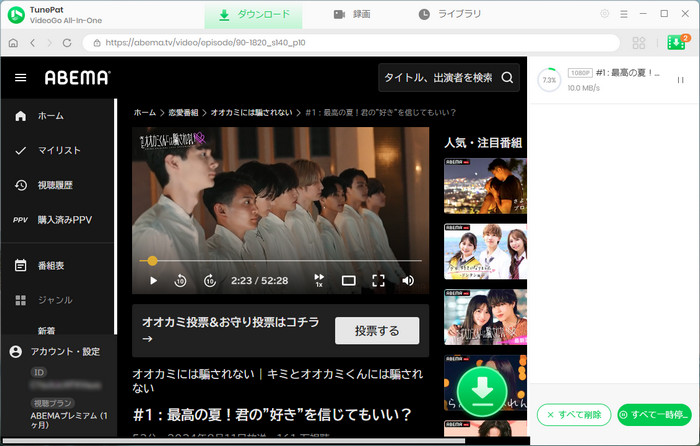Click the 人気・注目番組 heading
The height and width of the screenshot is (446, 700).
483,143
